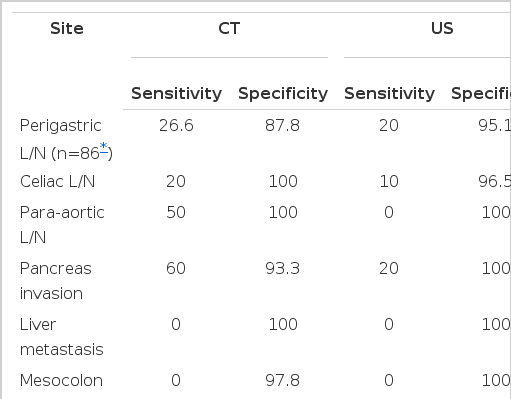Click the 50 para-aortic CT sensitivity cell
The width and height of the screenshot is (511, 399).
point(176,212)
